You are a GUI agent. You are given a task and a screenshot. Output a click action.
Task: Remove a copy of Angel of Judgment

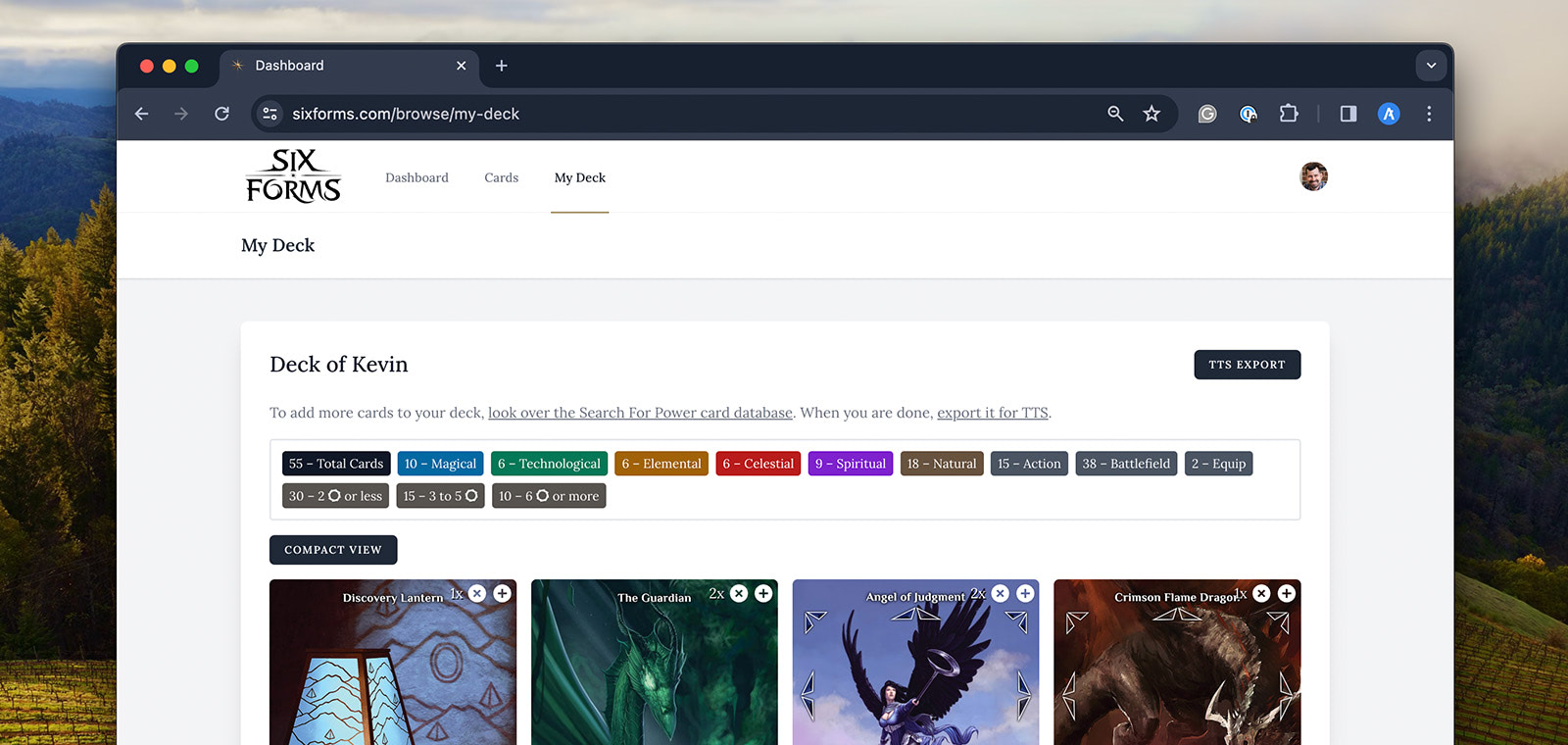(1001, 593)
